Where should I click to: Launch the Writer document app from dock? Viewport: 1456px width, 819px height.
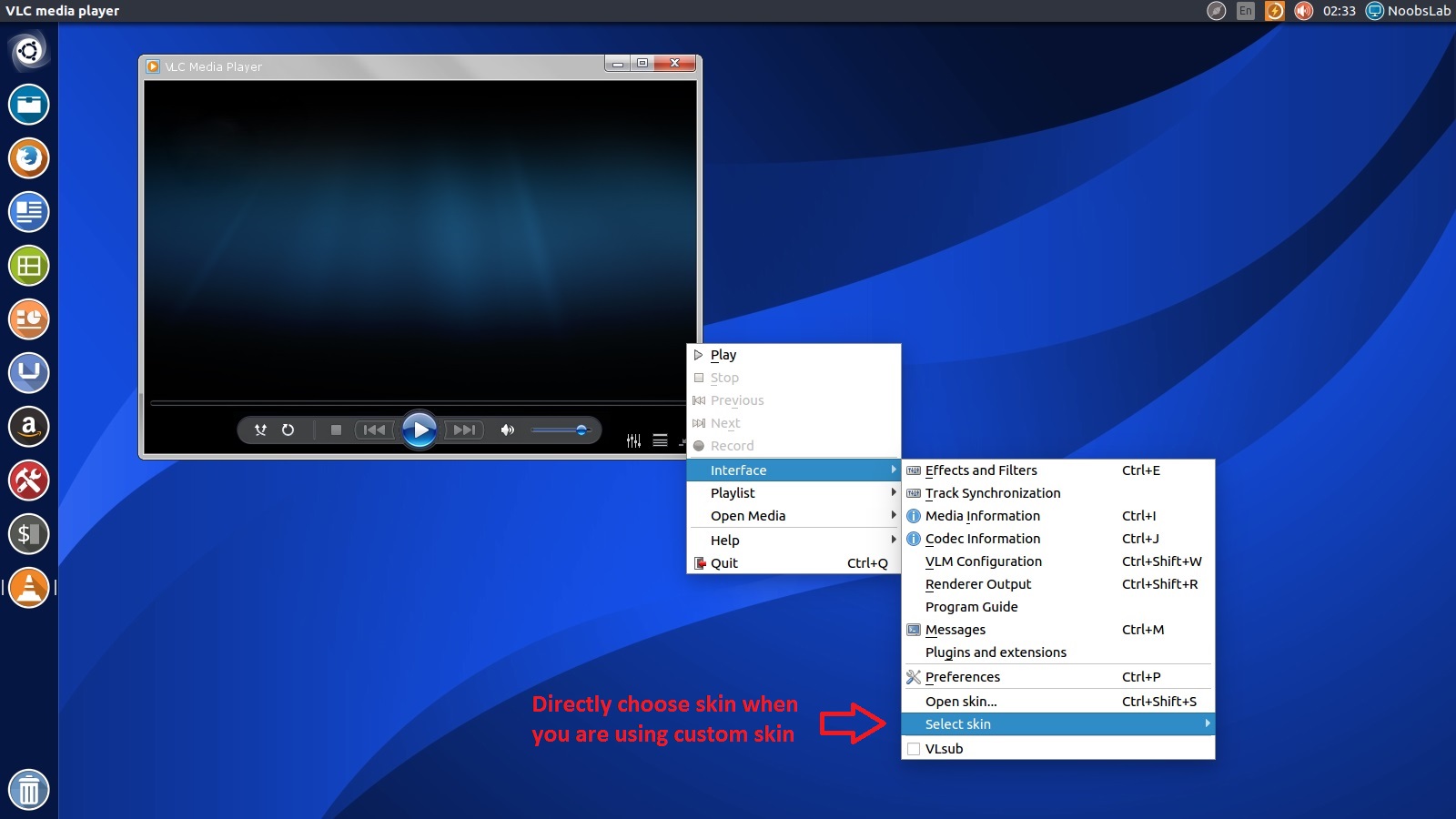[29, 212]
